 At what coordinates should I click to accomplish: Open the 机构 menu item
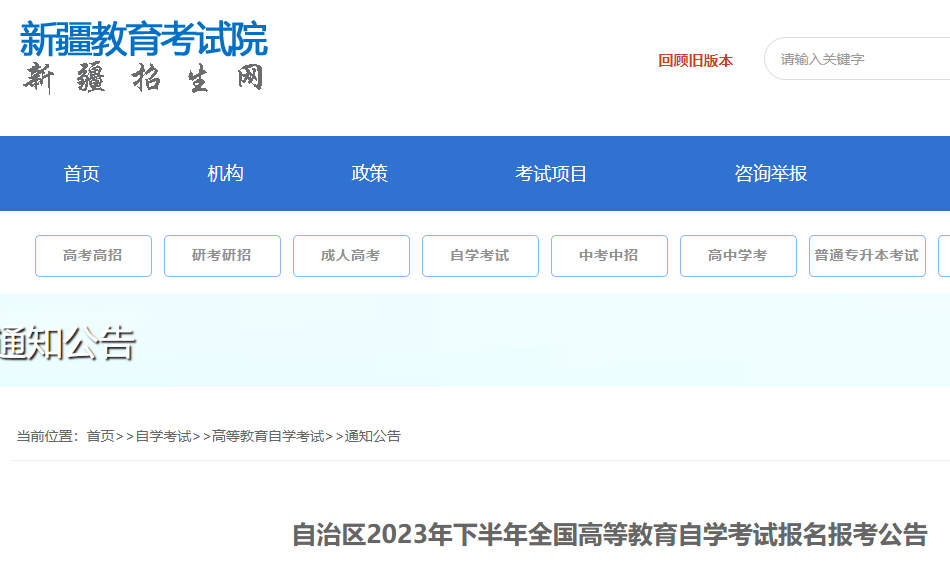point(225,174)
